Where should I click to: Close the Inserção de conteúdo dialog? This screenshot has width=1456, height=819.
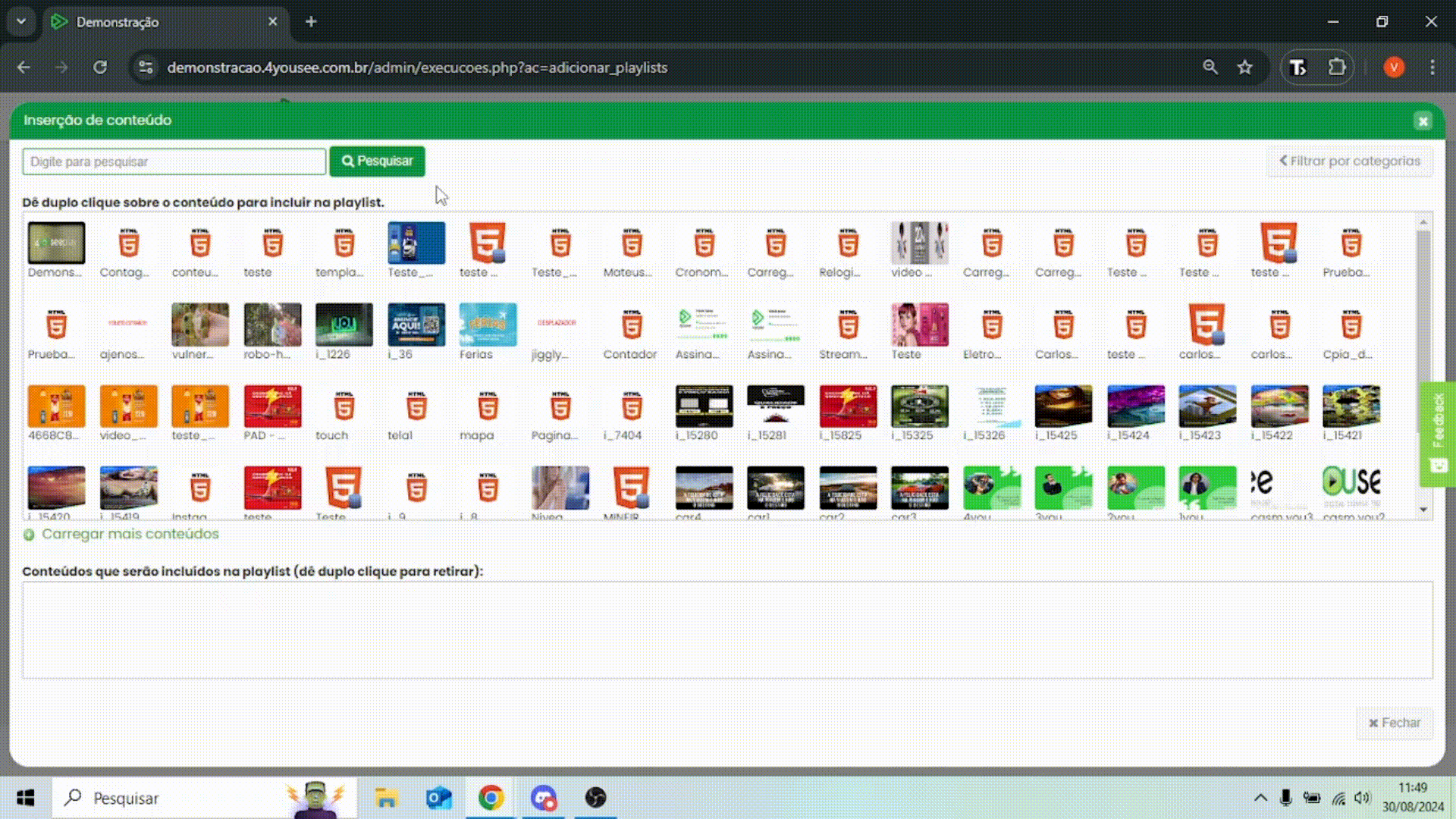point(1423,121)
